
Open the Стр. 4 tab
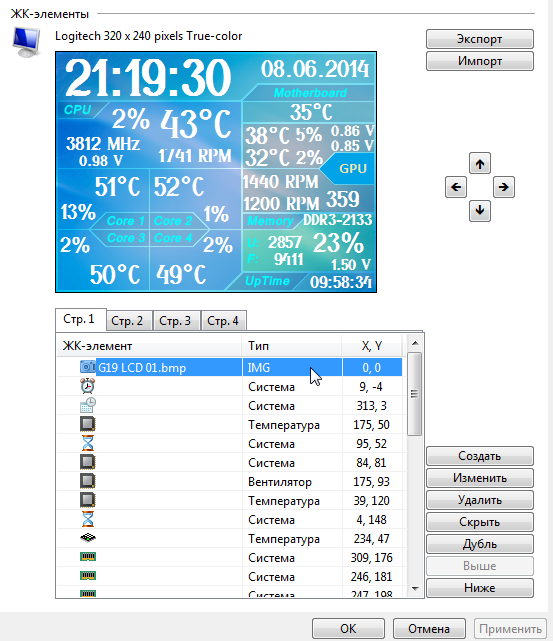click(224, 321)
